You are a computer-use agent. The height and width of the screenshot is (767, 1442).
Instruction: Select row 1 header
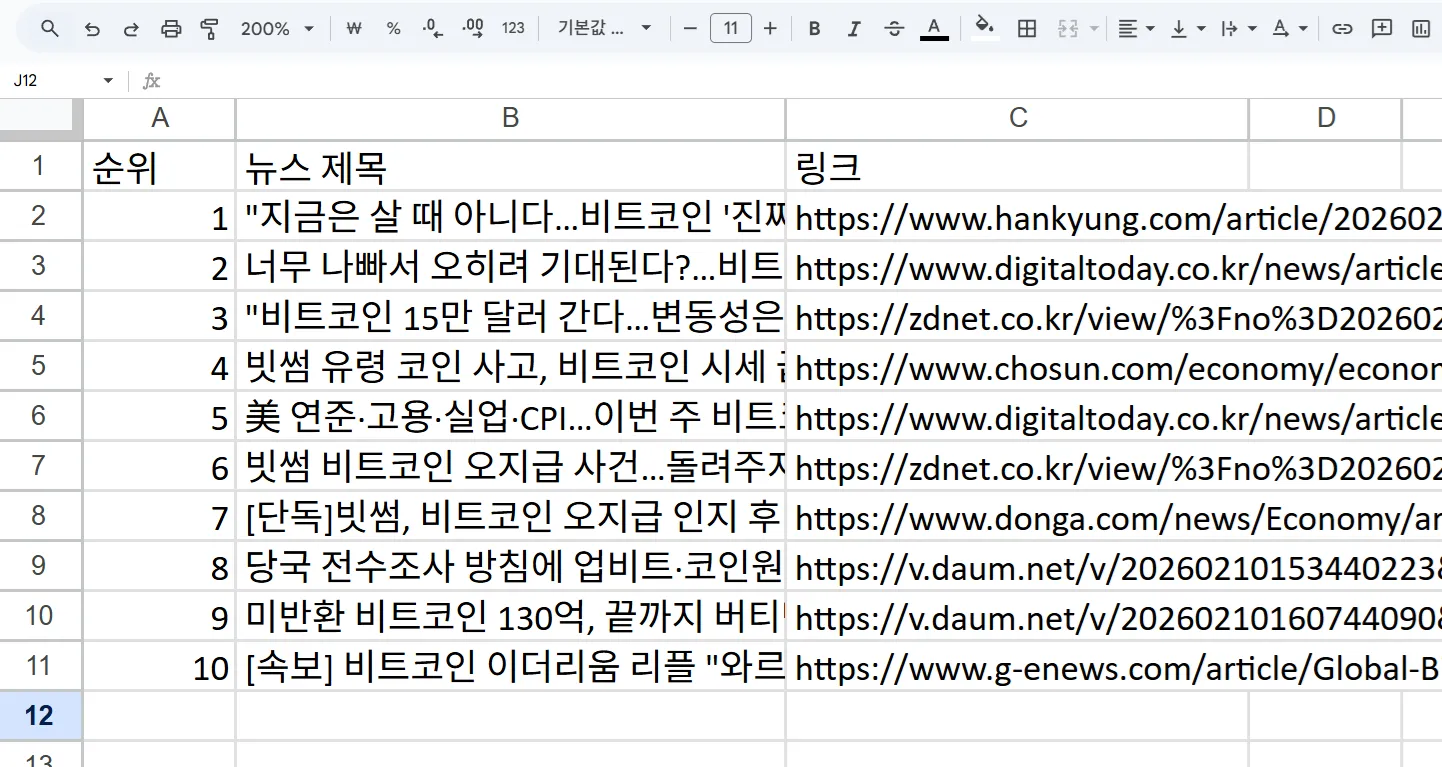(x=40, y=165)
